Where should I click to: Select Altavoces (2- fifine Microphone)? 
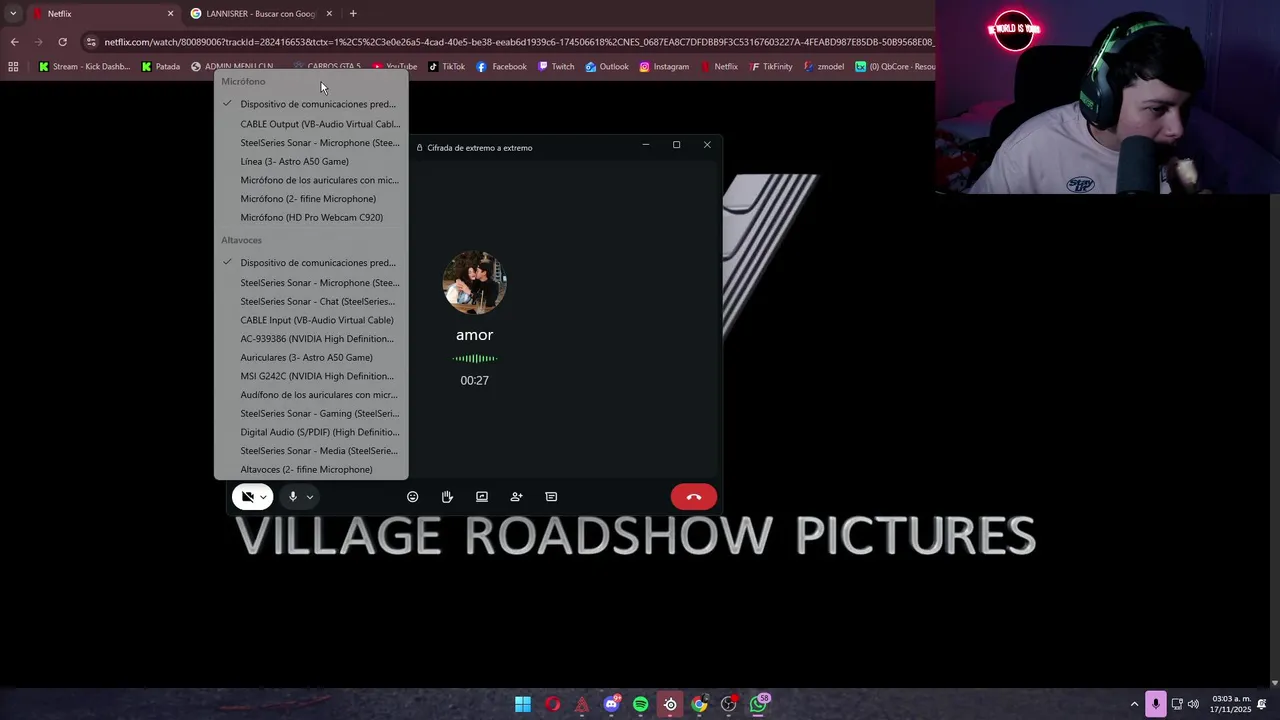311,469
